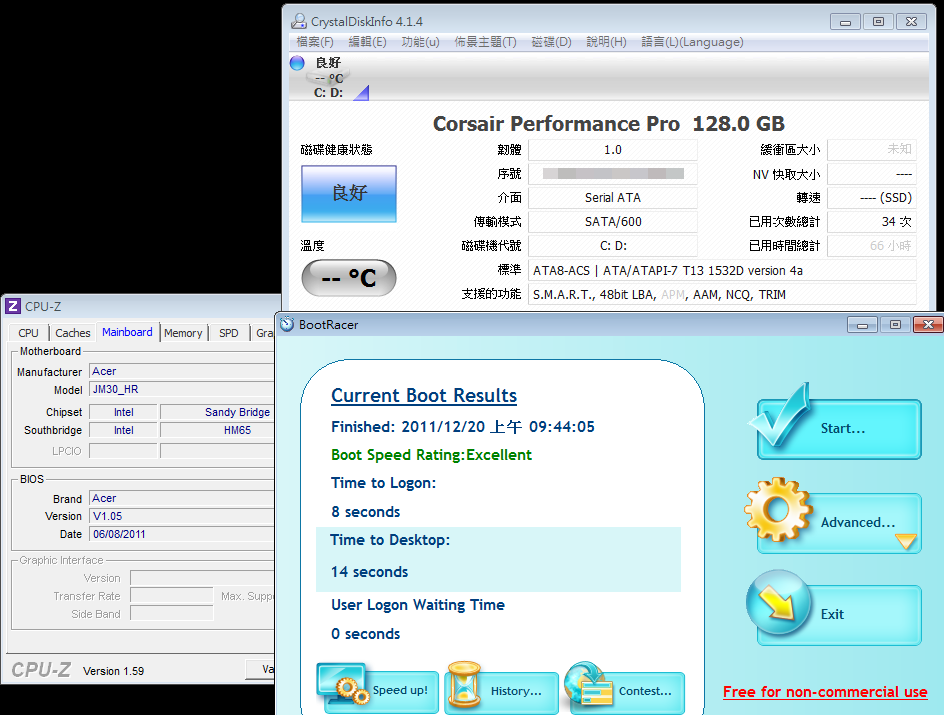Click the Chipset name Sandy Bridge field
This screenshot has height=715, width=944.
click(217, 412)
